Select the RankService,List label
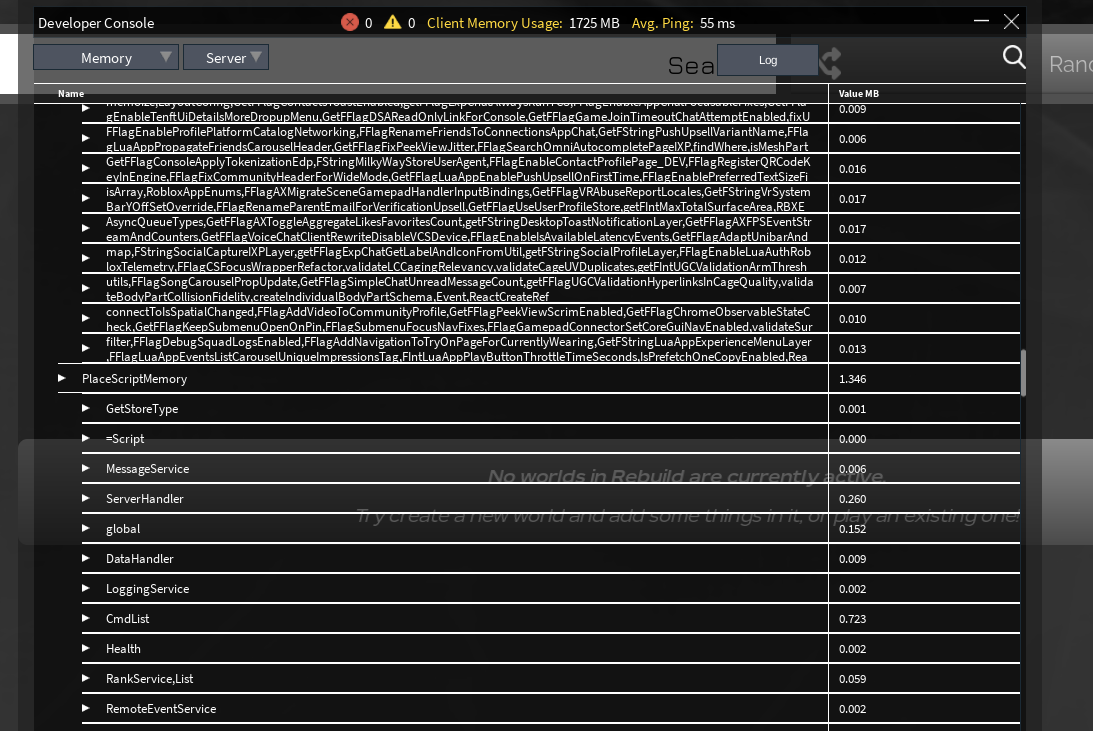The height and width of the screenshot is (731, 1093). click(149, 678)
